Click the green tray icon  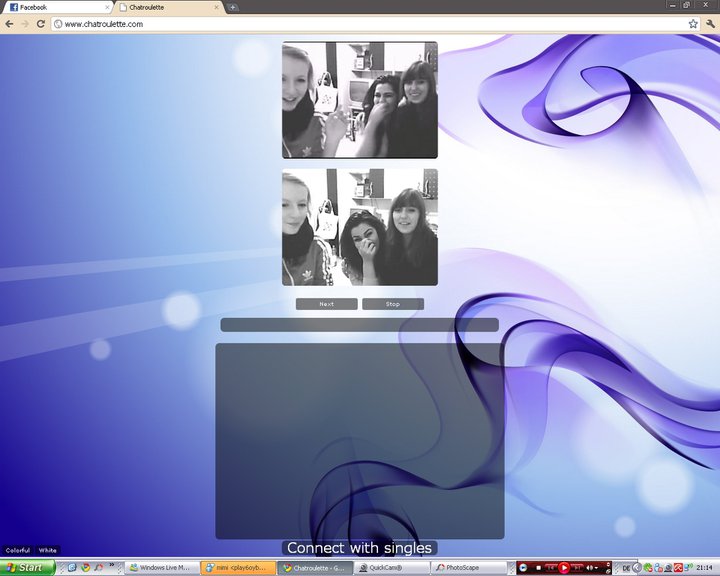point(648,568)
